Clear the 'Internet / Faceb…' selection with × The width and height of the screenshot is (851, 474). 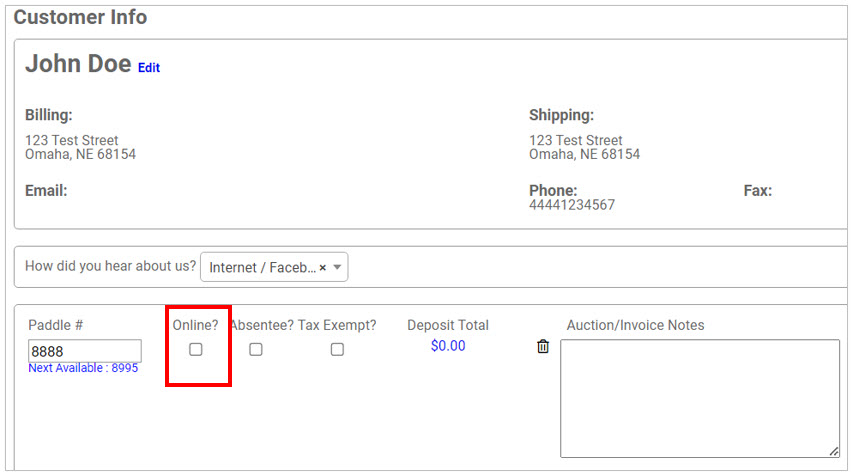pos(323,268)
